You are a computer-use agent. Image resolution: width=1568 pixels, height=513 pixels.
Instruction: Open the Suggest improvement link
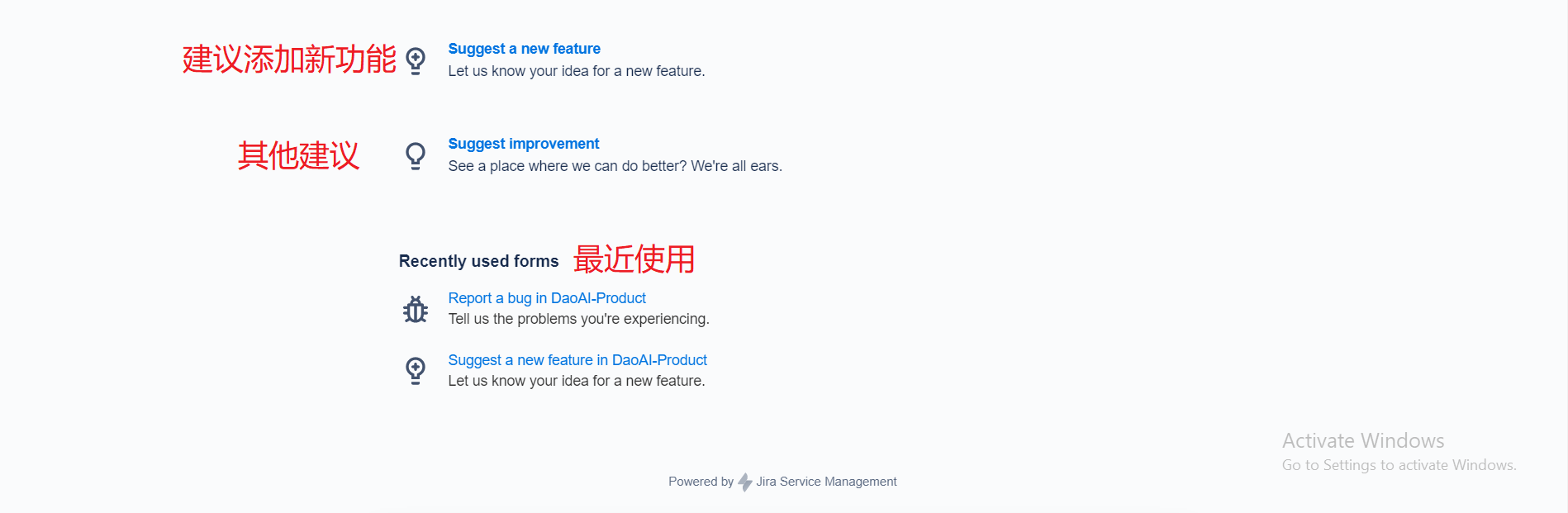[x=523, y=144]
